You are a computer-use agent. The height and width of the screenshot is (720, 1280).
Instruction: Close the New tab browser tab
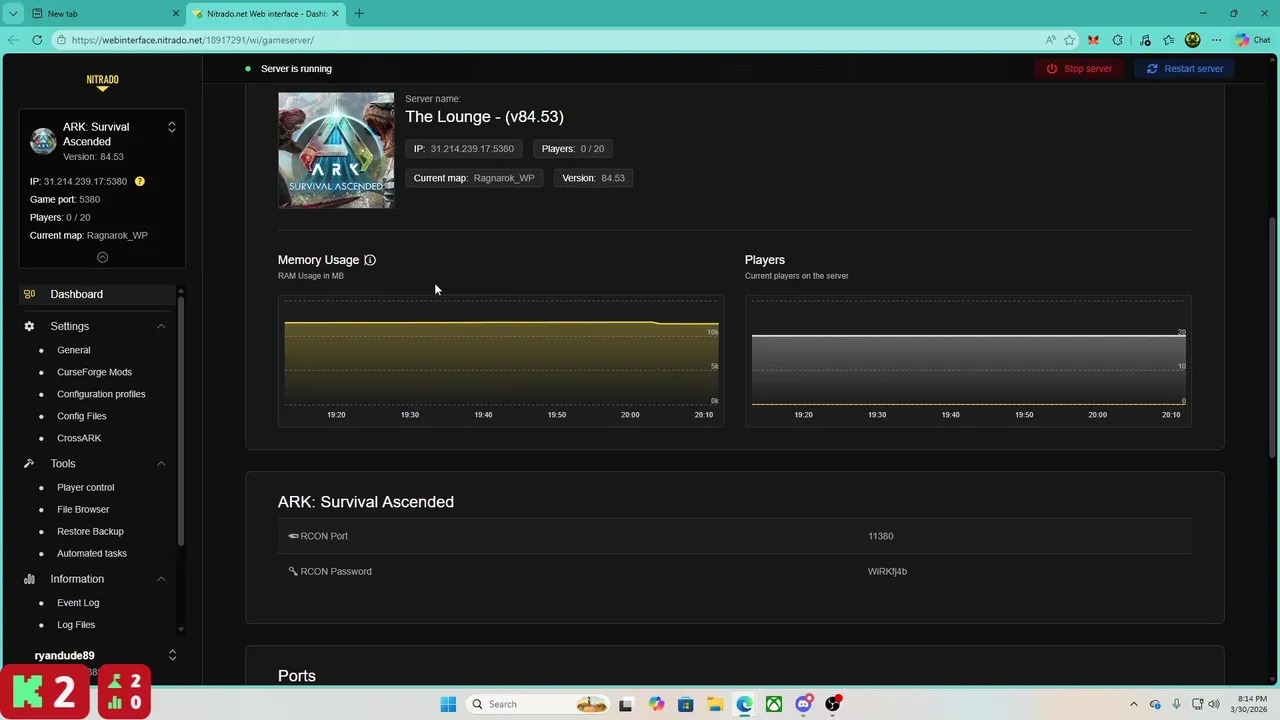click(x=176, y=14)
